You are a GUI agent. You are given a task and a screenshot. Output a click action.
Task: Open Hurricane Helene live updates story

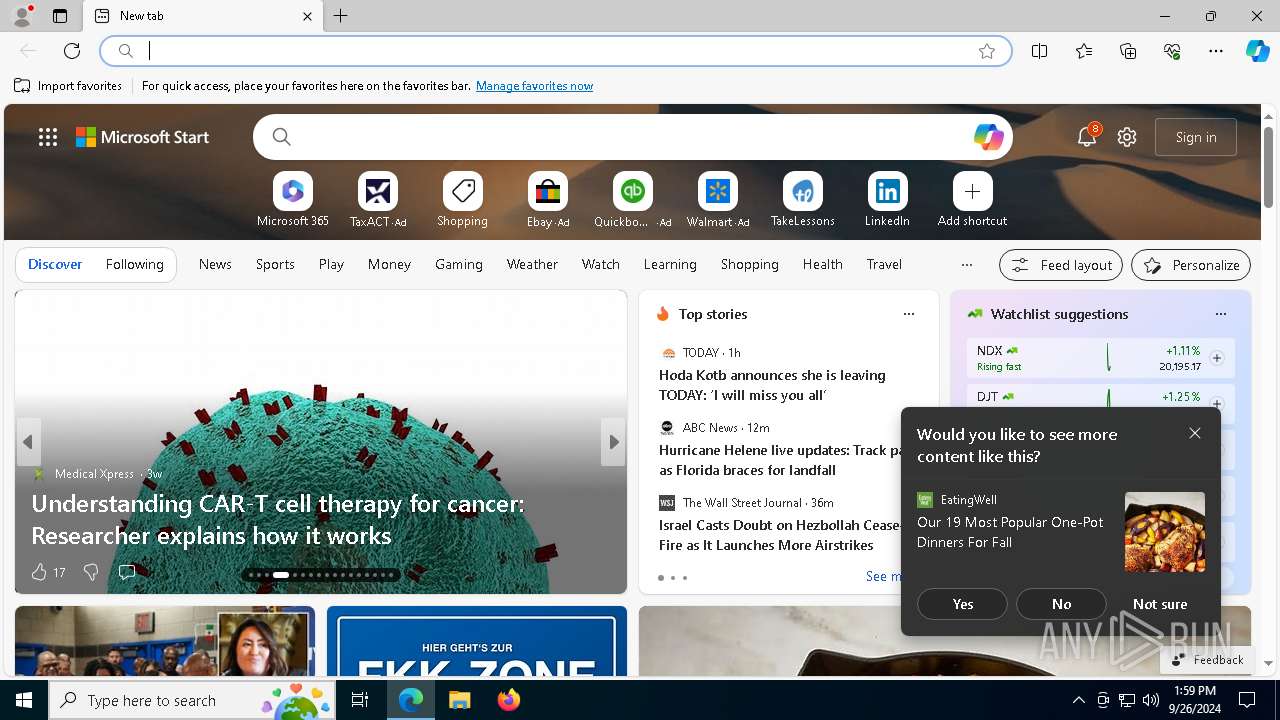(x=778, y=460)
